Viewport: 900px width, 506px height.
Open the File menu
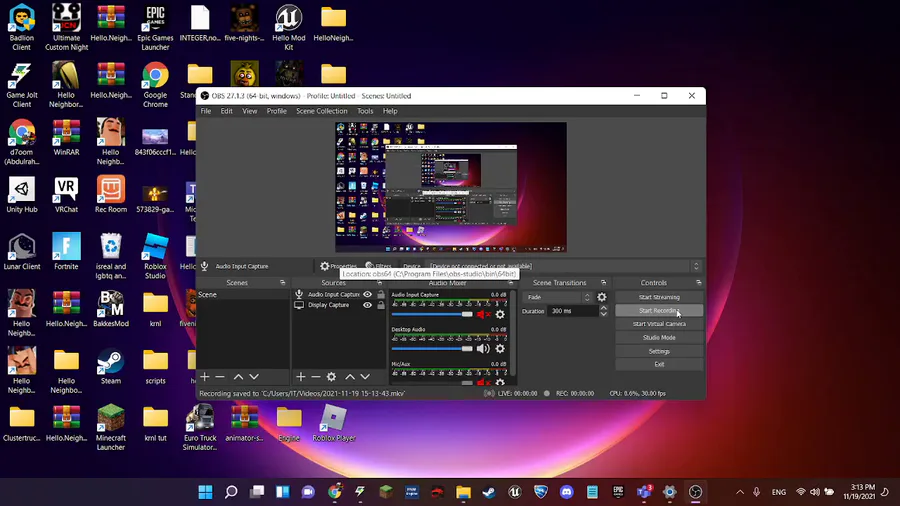[x=205, y=111]
